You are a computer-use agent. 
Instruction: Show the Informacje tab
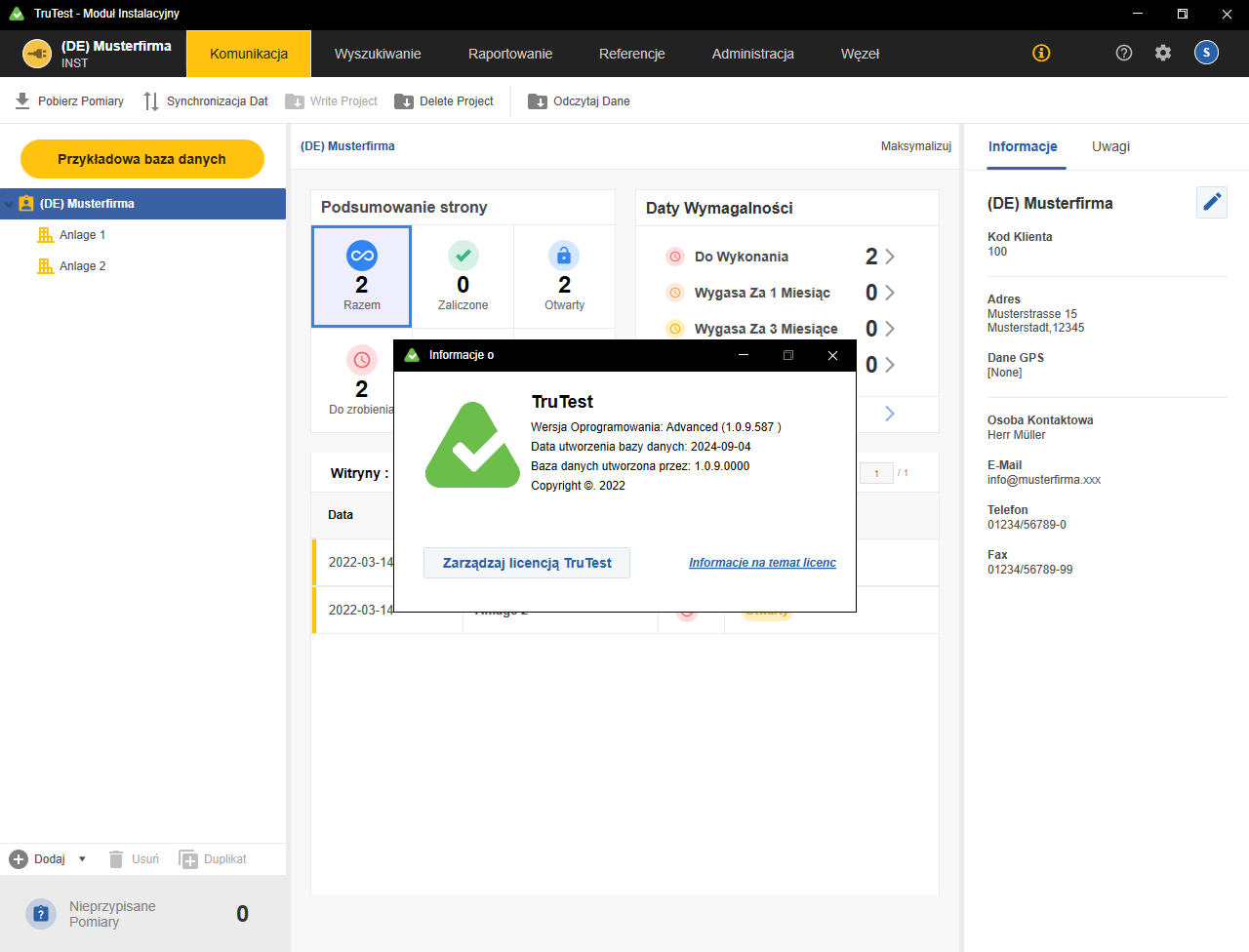1023,146
